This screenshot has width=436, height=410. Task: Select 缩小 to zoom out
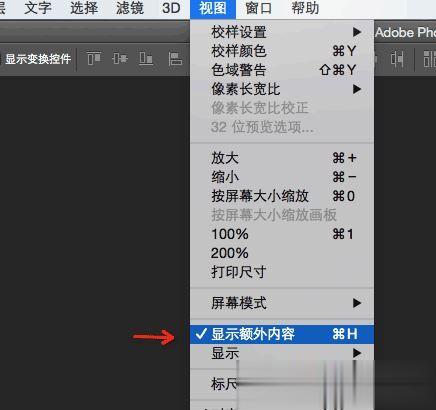282,177
